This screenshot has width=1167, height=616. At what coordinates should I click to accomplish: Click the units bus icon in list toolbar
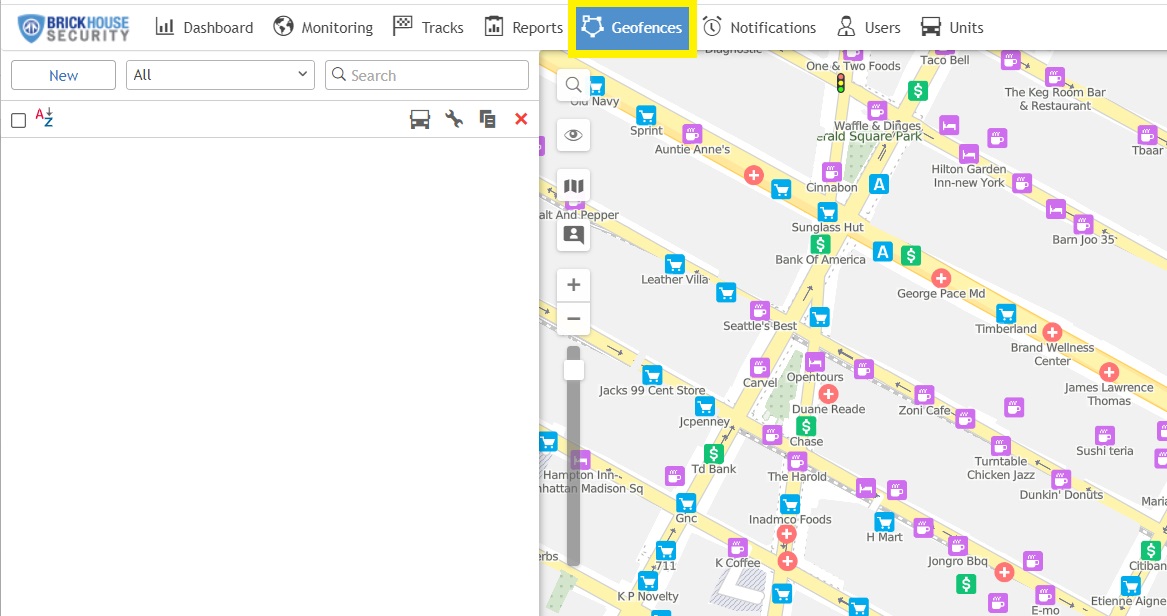click(420, 119)
